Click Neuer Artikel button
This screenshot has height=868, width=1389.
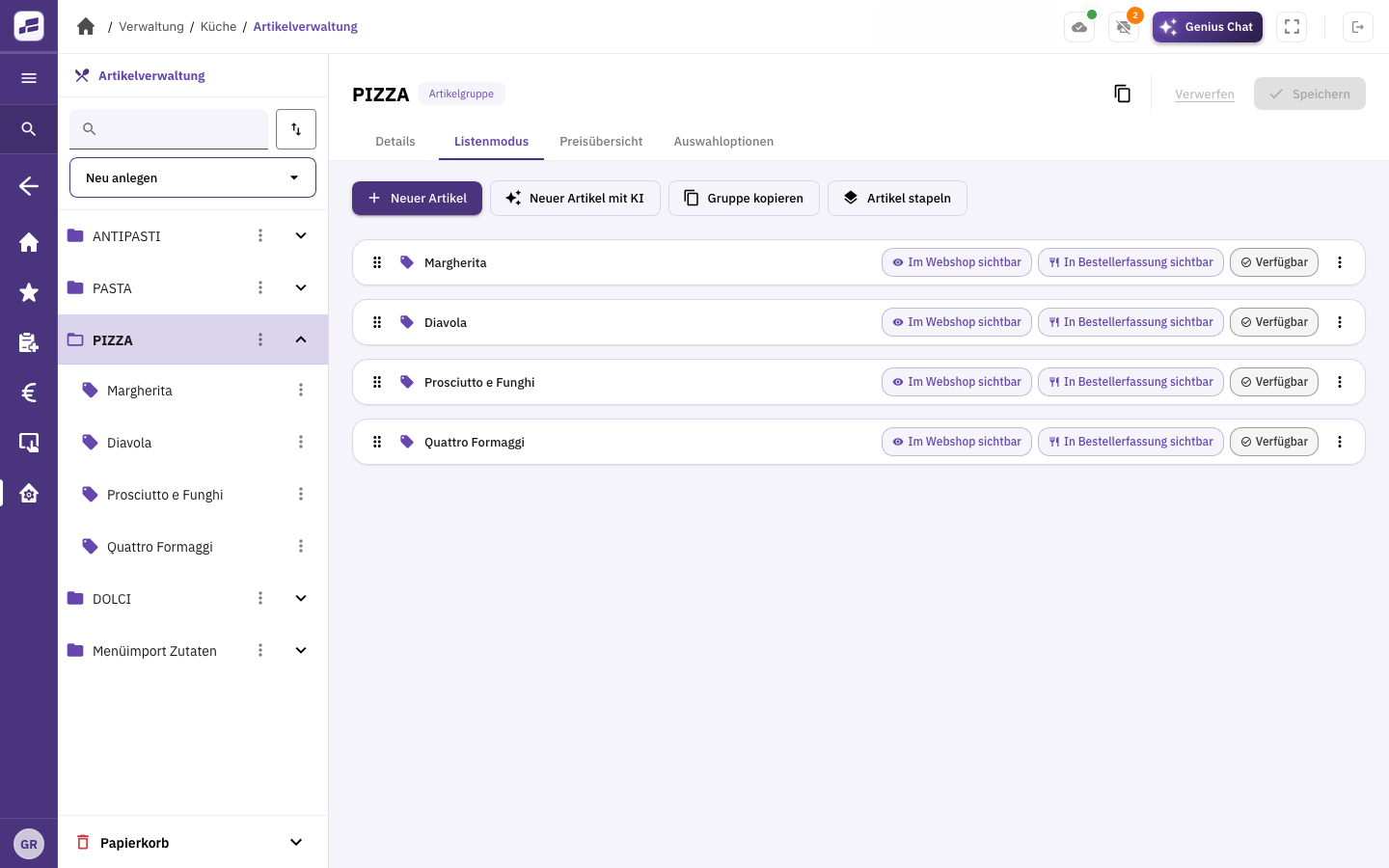click(417, 198)
